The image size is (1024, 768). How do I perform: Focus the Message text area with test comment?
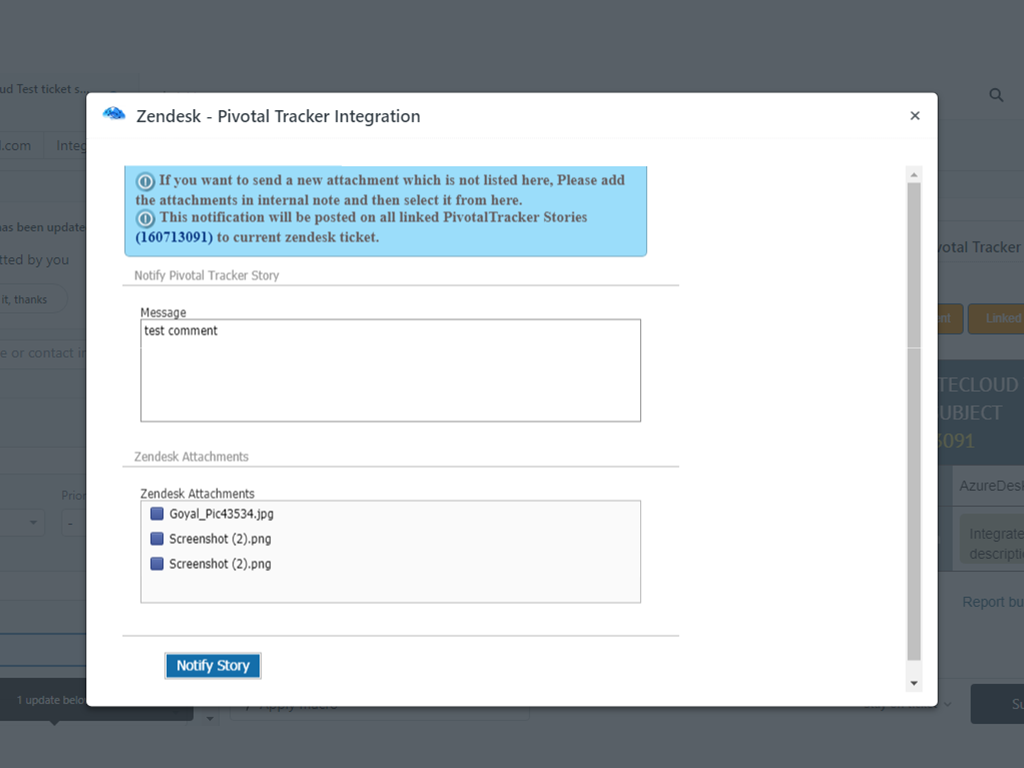point(390,370)
